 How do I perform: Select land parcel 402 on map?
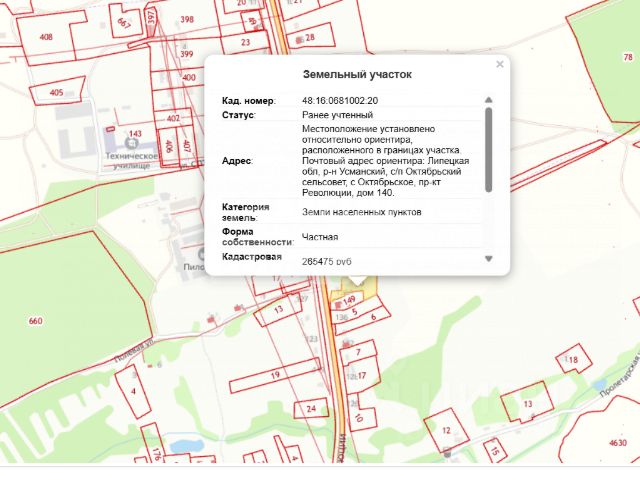(173, 118)
